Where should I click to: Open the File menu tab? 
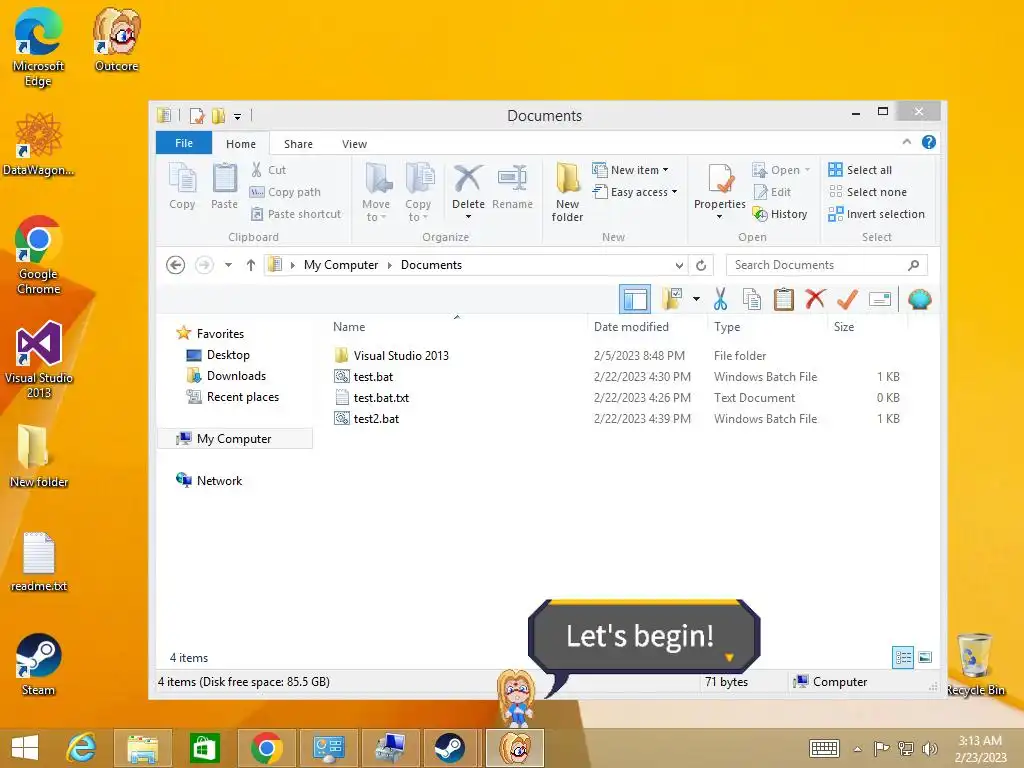click(184, 143)
